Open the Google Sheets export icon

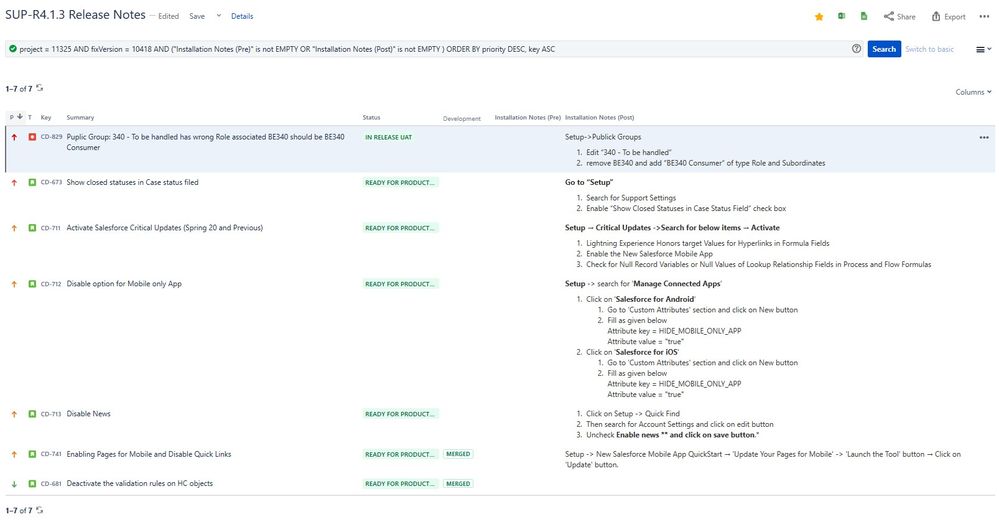tap(864, 16)
